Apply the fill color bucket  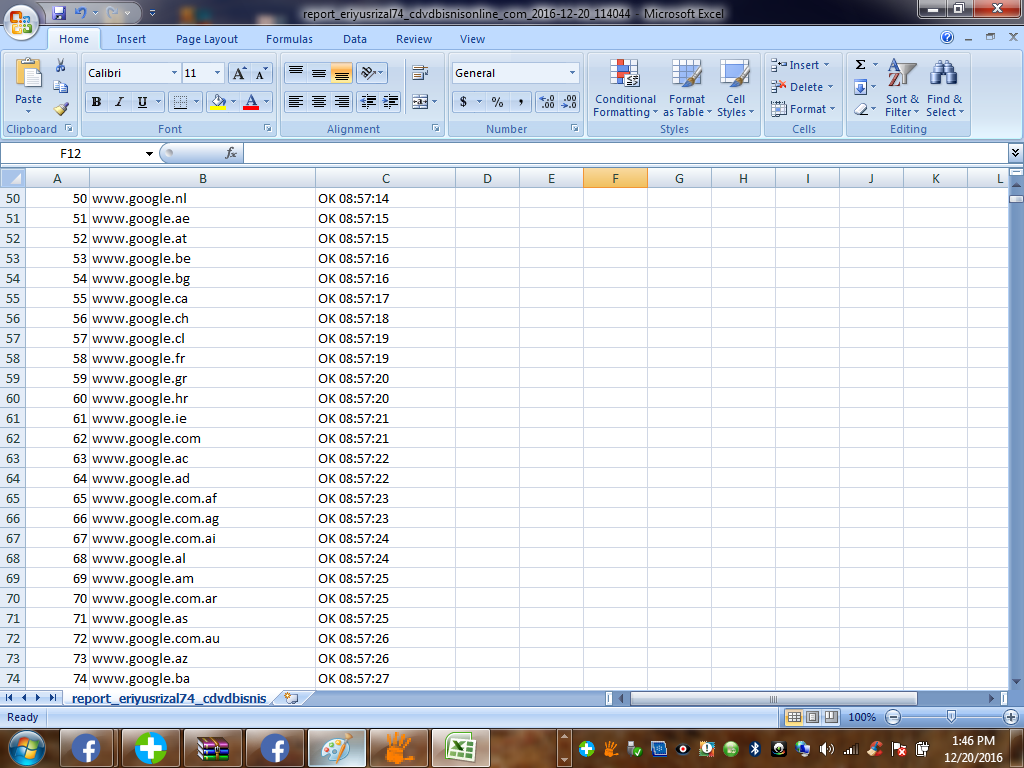pyautogui.click(x=218, y=102)
